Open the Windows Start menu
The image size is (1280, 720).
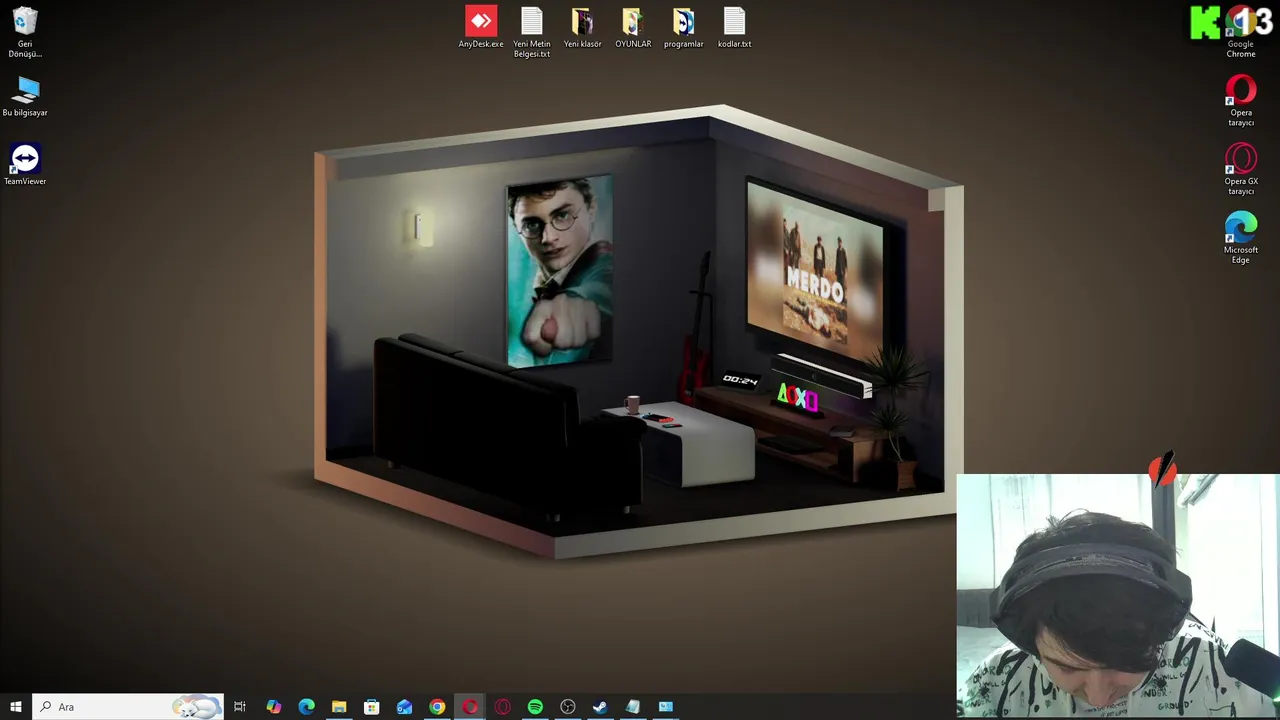pyautogui.click(x=16, y=707)
